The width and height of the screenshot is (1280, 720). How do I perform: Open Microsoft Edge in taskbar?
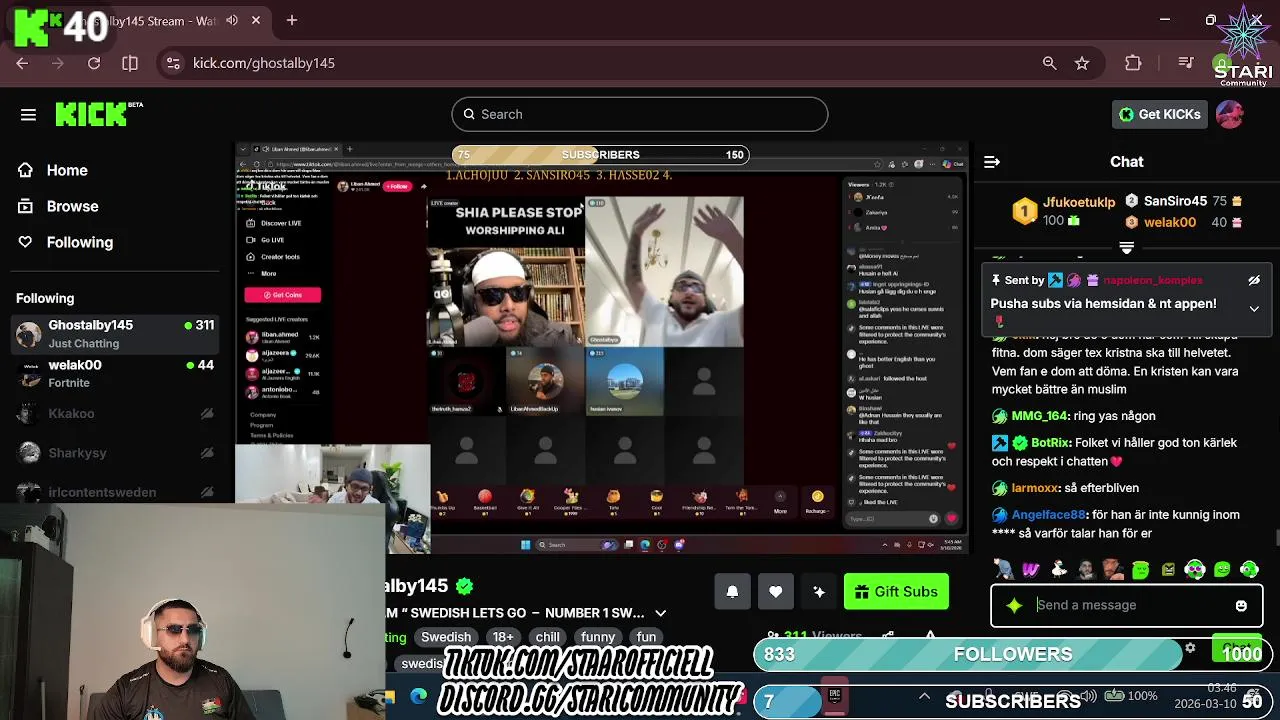[418, 696]
